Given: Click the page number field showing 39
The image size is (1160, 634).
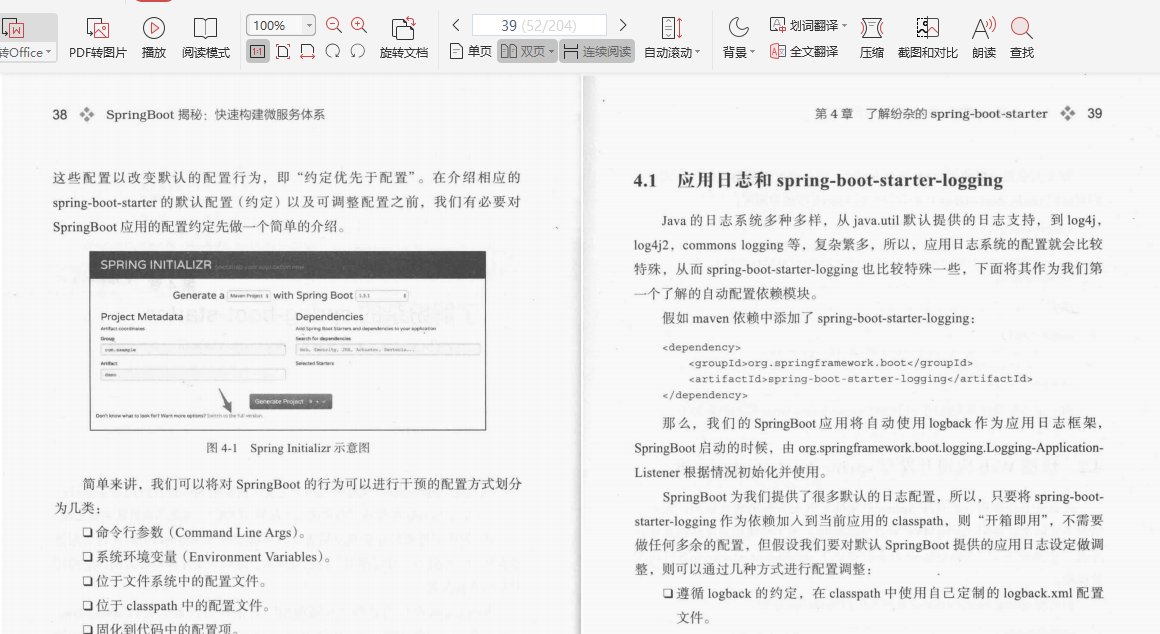Looking at the screenshot, I should tap(539, 25).
